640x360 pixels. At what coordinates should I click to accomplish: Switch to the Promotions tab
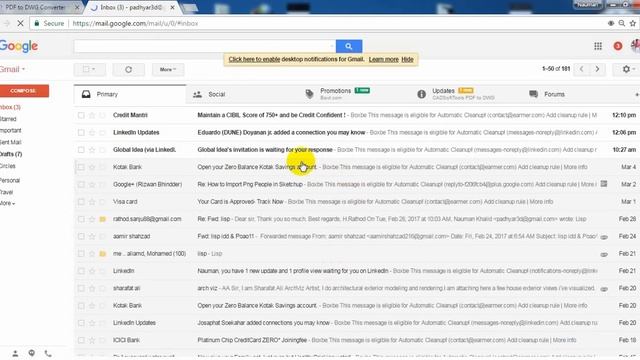(x=353, y=94)
